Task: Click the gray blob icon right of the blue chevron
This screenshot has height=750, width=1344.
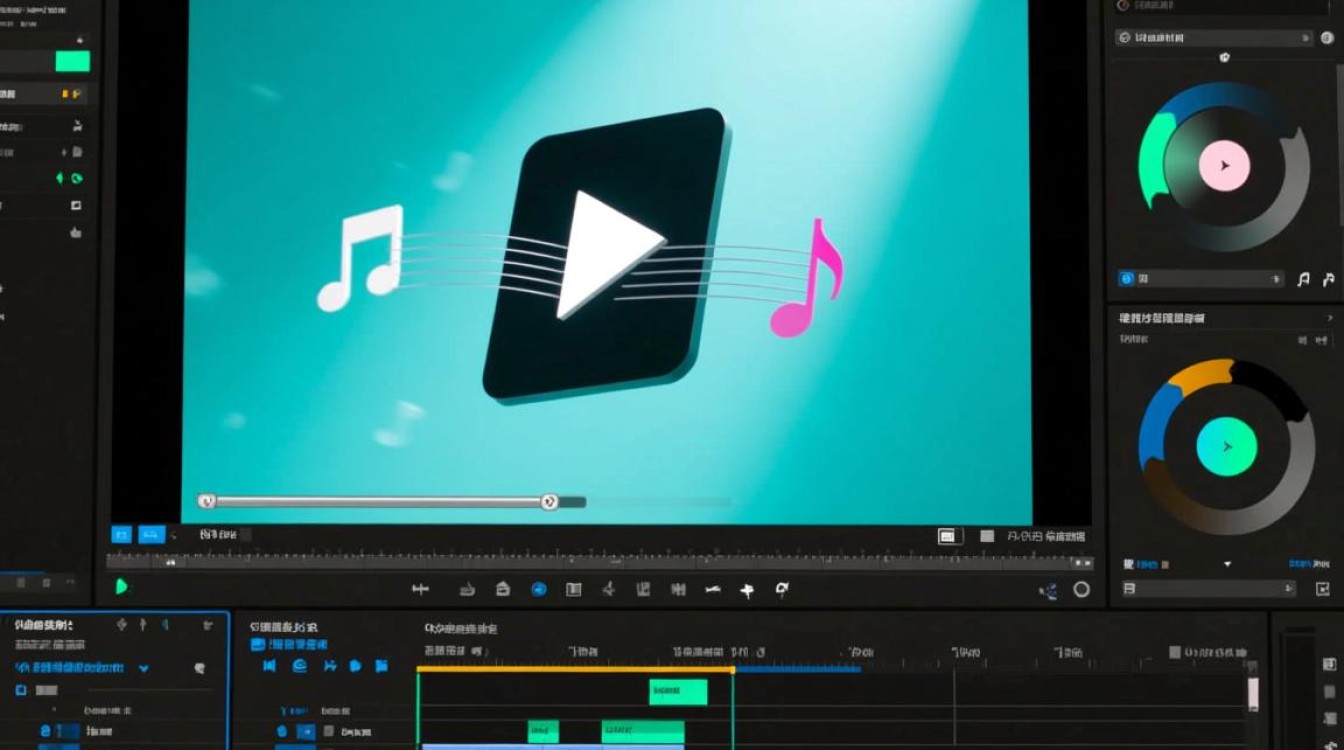Action: click(x=199, y=668)
